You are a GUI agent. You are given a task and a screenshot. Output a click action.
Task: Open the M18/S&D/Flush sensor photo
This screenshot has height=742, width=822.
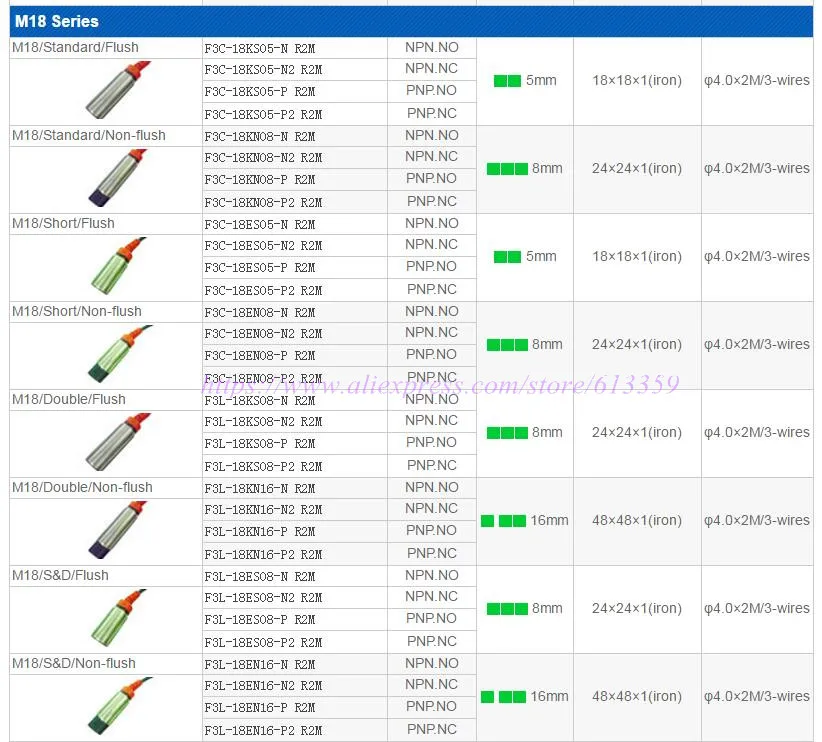point(118,618)
